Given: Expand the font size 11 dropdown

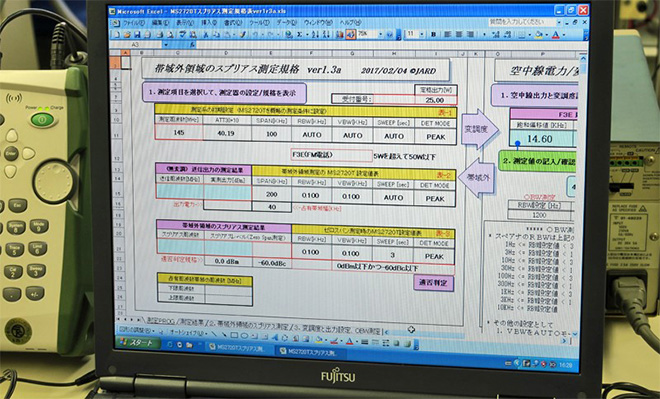Looking at the screenshot, I should pos(422,34).
